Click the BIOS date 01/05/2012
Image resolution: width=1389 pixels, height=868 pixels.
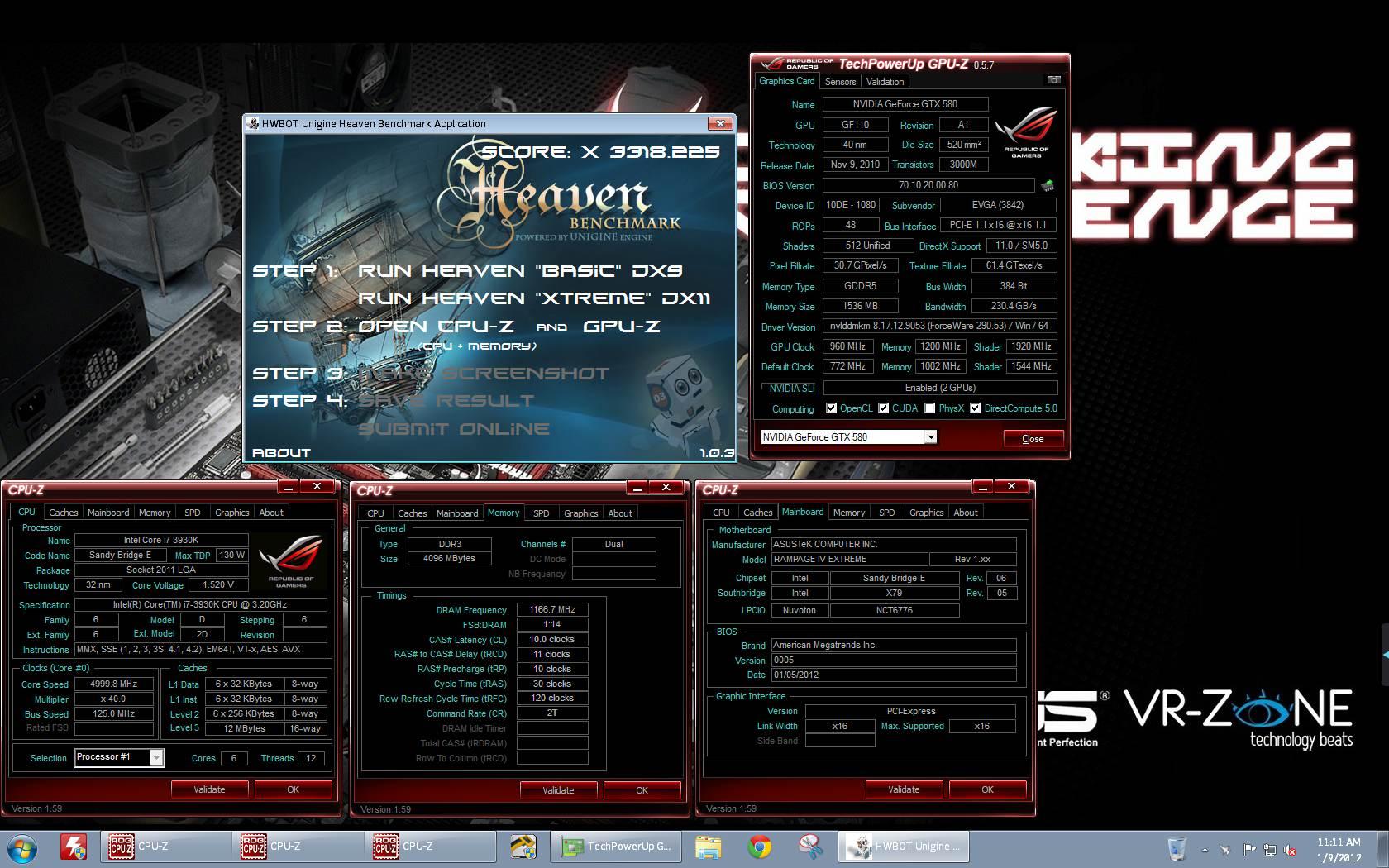(x=893, y=675)
